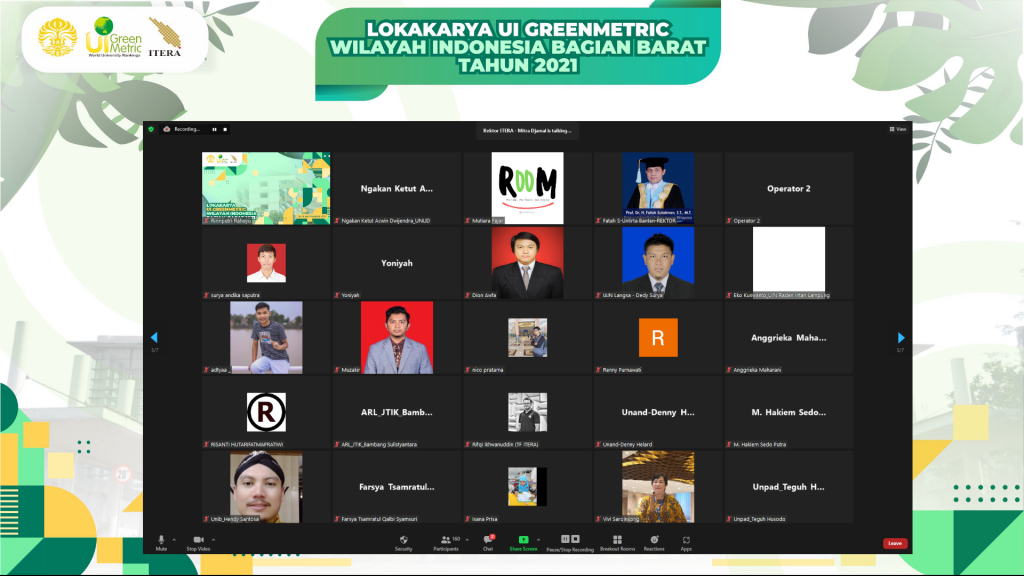Stop recording via top-left stop icon
The height and width of the screenshot is (576, 1024).
pyautogui.click(x=225, y=129)
